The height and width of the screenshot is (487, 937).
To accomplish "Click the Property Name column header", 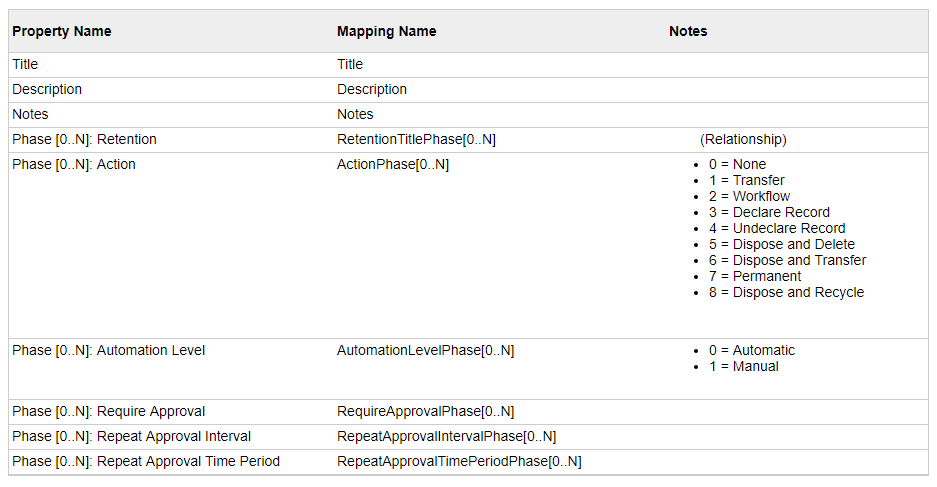I will coord(62,31).
